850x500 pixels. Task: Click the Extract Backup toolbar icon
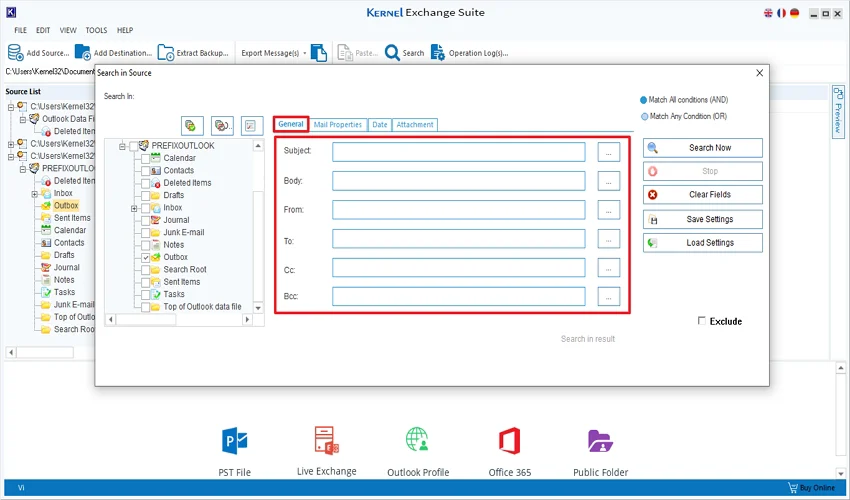165,53
